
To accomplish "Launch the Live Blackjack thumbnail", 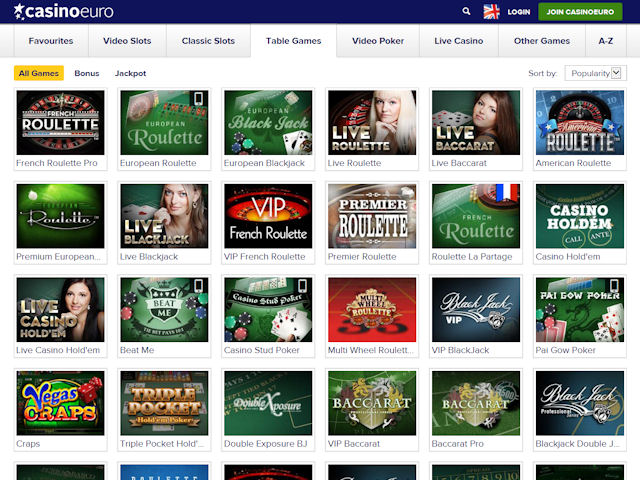I will coord(164,216).
